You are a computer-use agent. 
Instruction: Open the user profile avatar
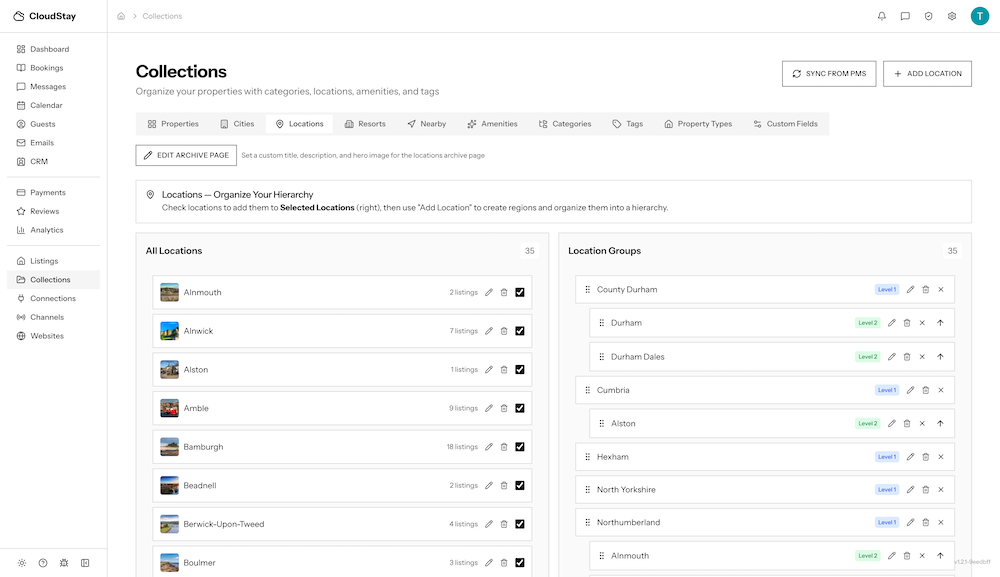(x=980, y=15)
